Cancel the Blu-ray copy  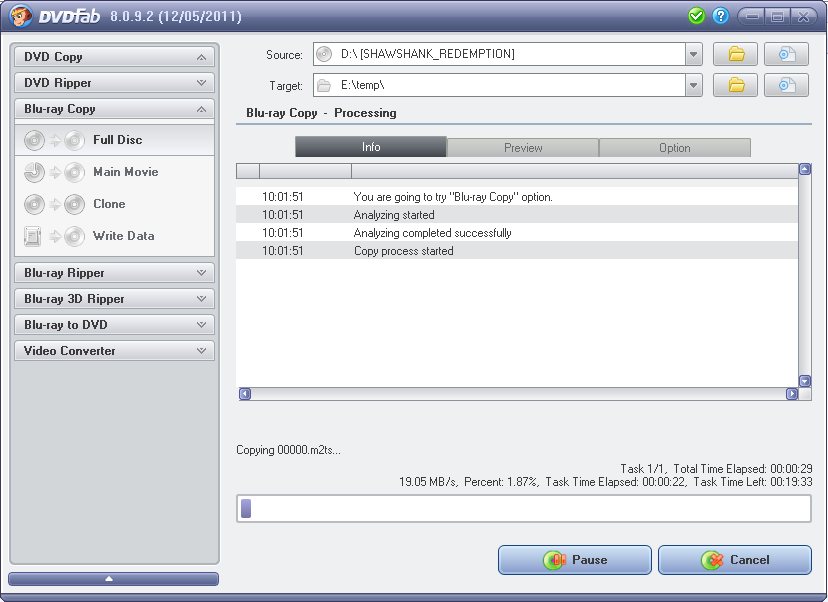[x=734, y=560]
